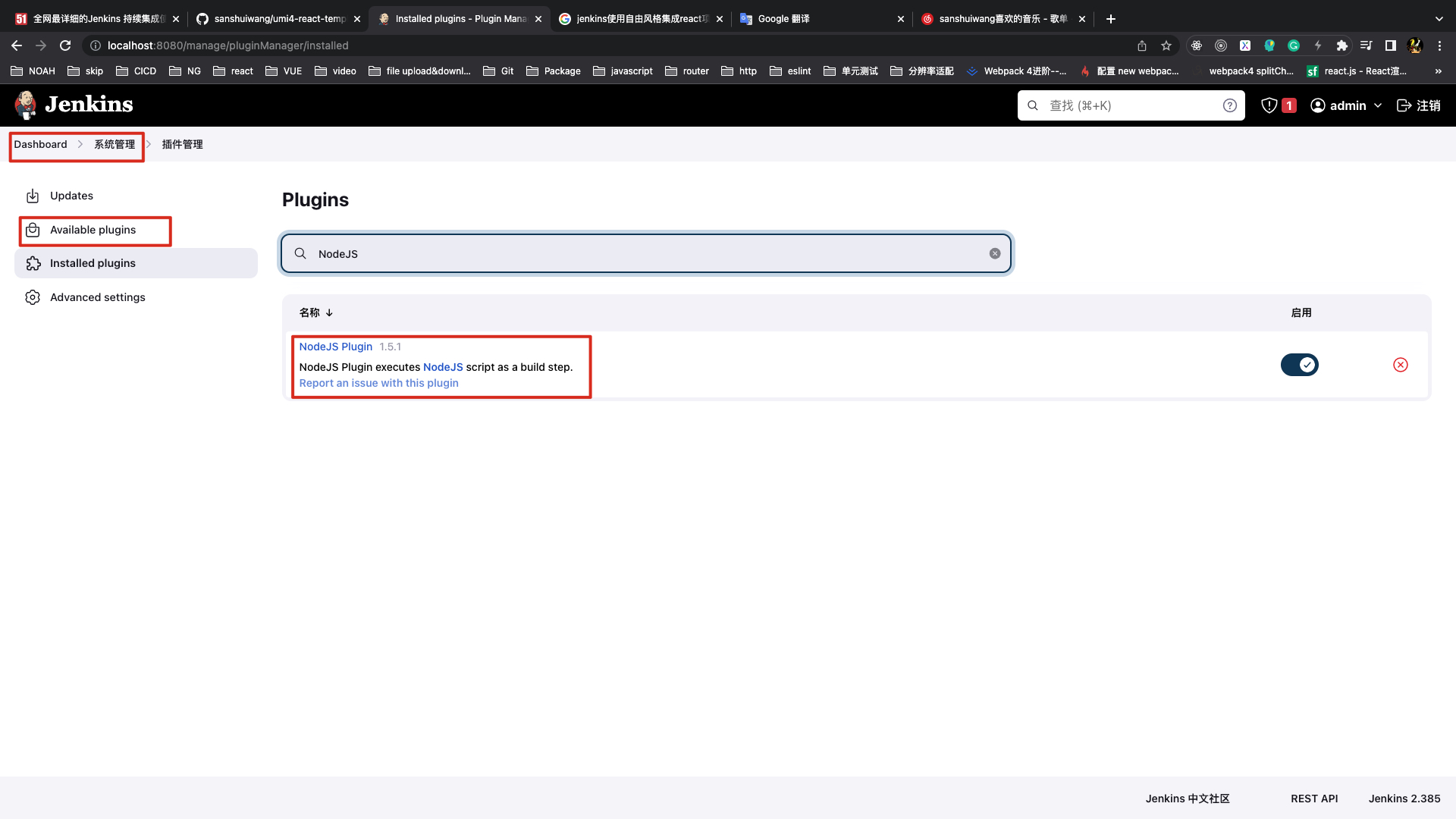Click the logout 注销 button
The image size is (1456, 819).
[x=1418, y=105]
